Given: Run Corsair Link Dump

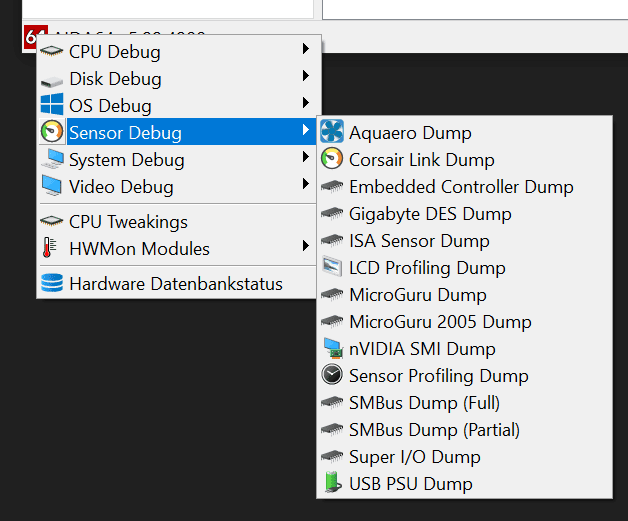Looking at the screenshot, I should [465, 159].
